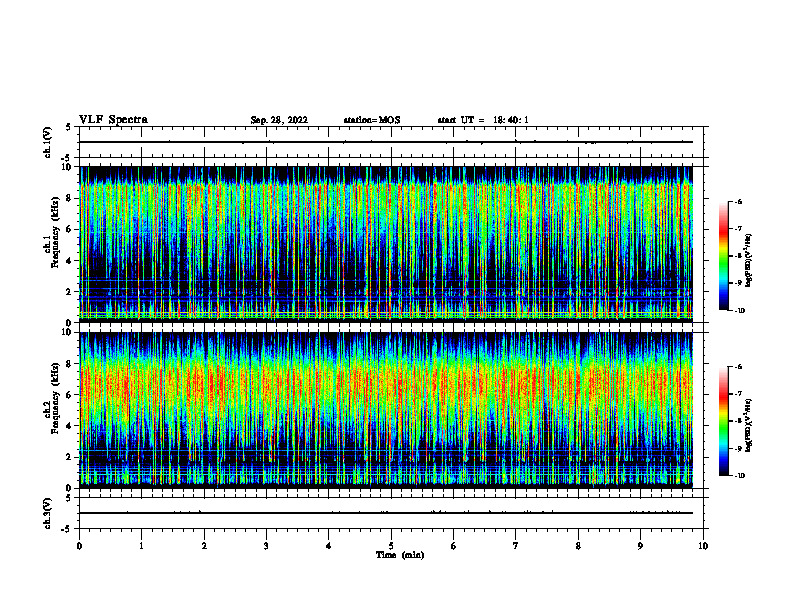Image resolution: width=792 pixels, height=612 pixels.
Task: Click the "-10" tick on ch.2 colorbar
Action: (x=740, y=476)
